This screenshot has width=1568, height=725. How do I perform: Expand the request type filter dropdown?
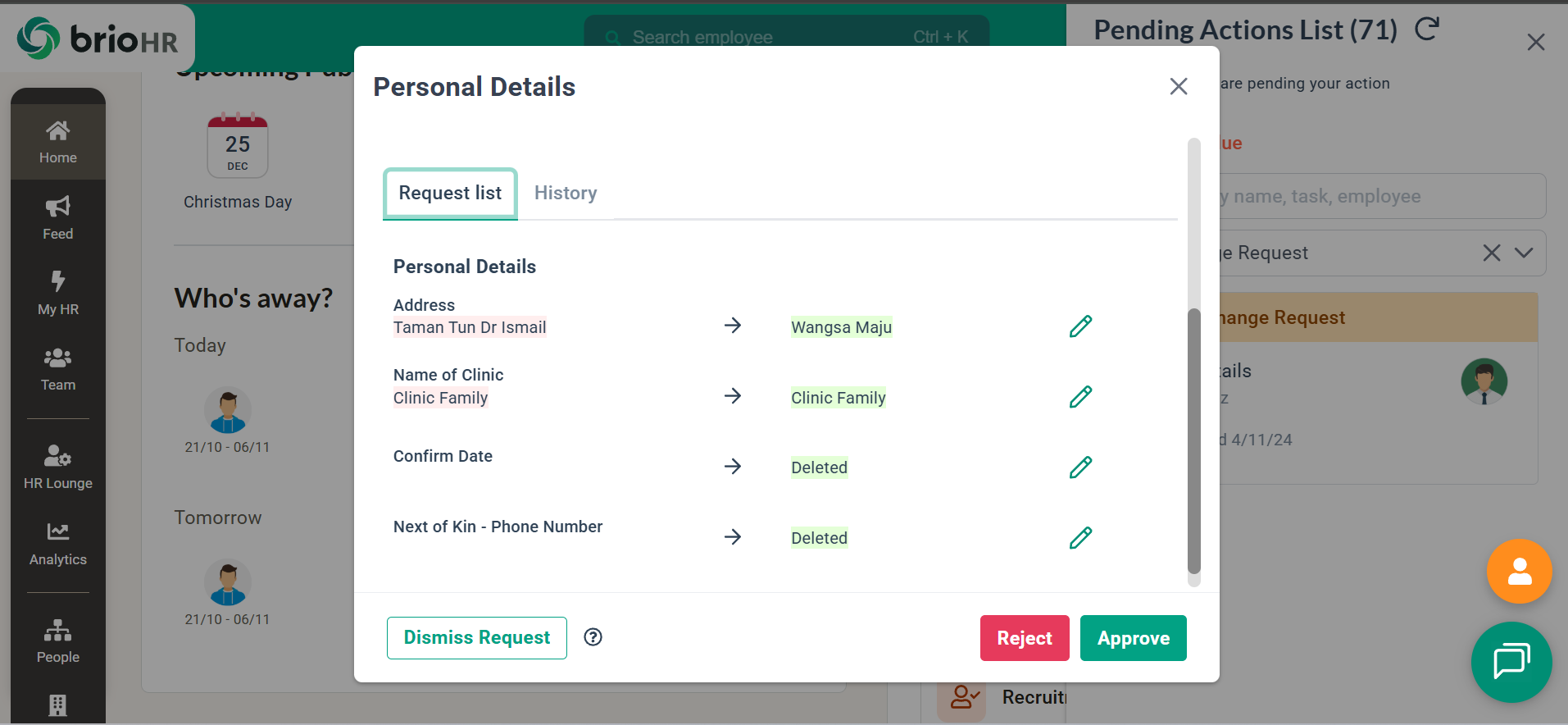coord(1524,253)
